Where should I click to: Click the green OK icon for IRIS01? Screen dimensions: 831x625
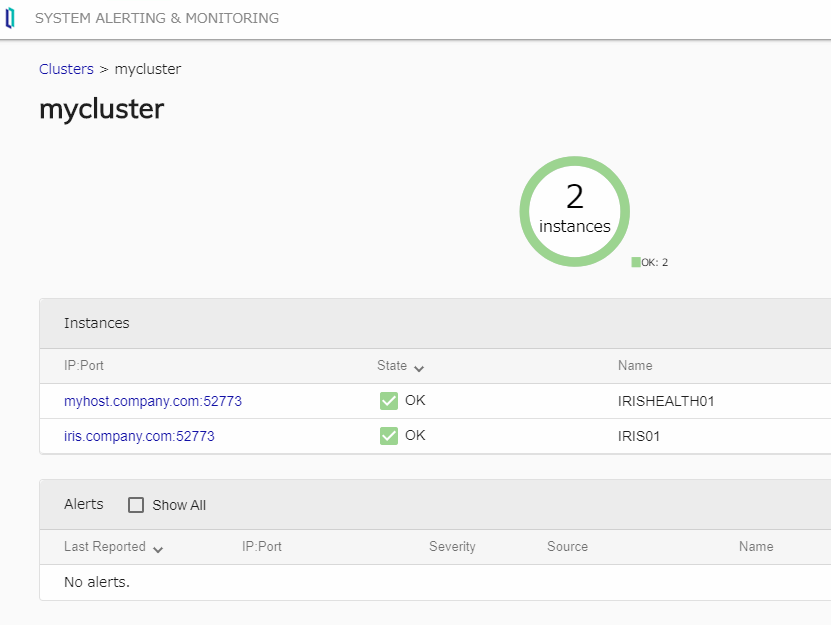point(389,436)
